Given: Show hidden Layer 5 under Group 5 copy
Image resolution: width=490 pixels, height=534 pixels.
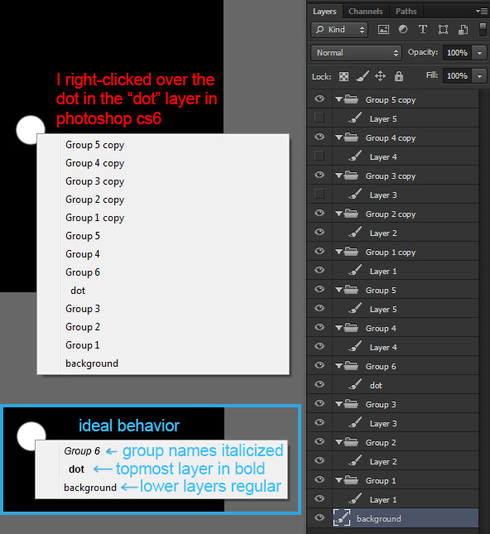Looking at the screenshot, I should [x=319, y=118].
